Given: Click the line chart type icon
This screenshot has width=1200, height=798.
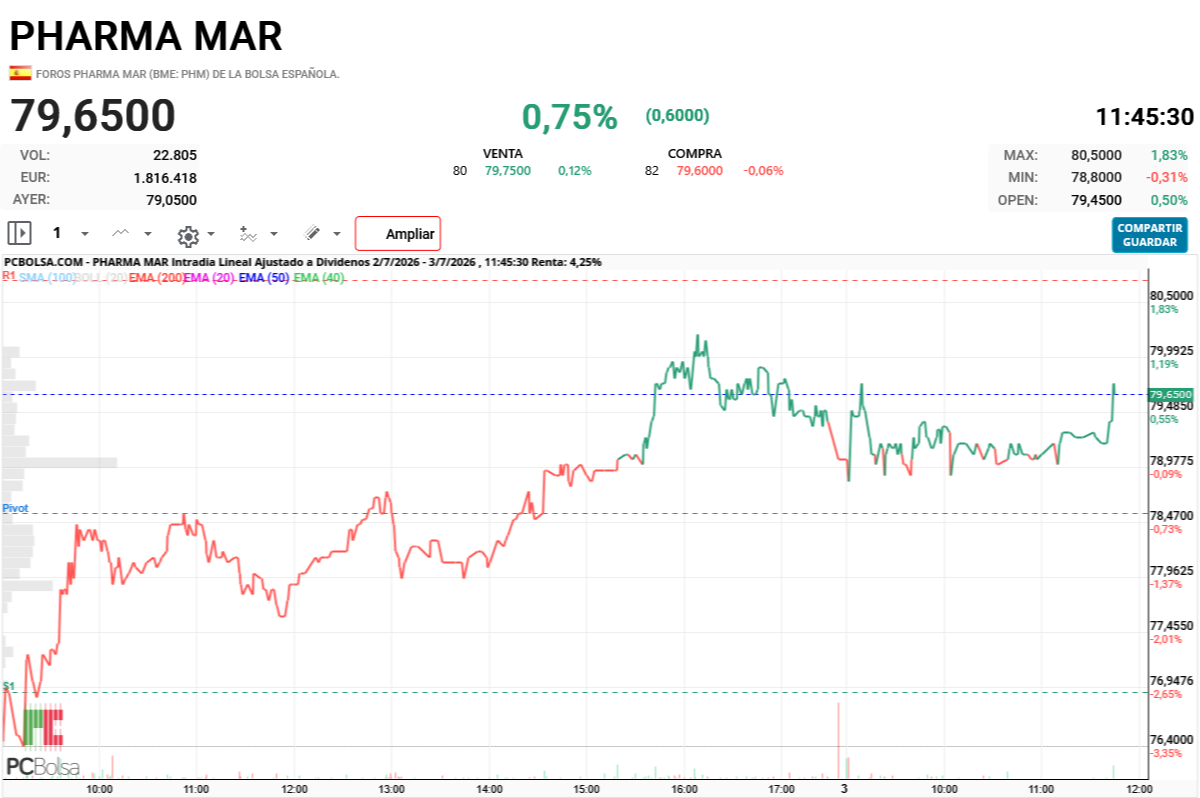Looking at the screenshot, I should click(x=121, y=233).
